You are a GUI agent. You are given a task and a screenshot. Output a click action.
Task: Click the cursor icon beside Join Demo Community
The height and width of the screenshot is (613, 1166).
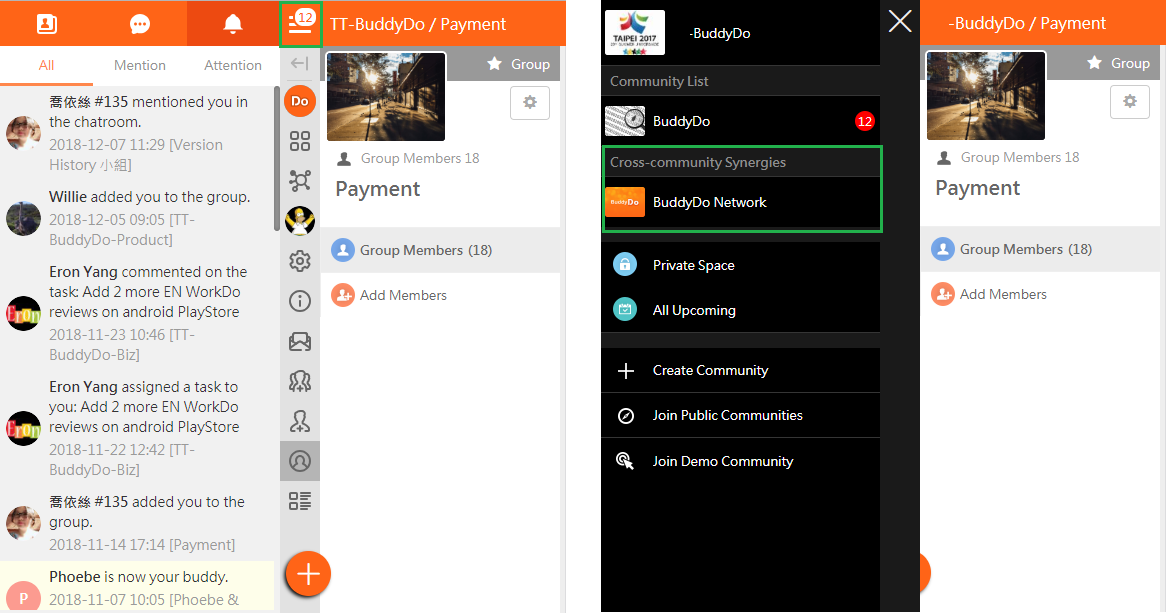pos(625,461)
